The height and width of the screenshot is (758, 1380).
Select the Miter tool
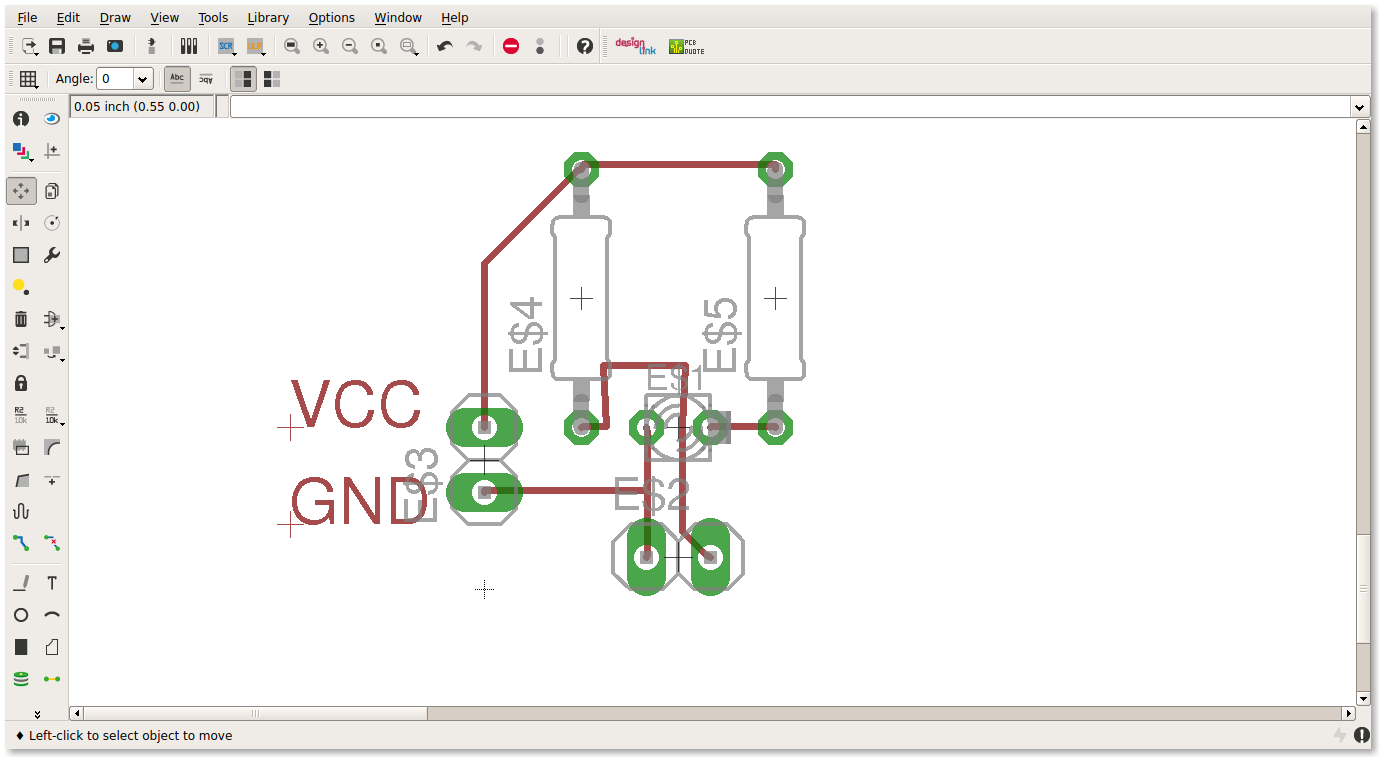click(52, 447)
